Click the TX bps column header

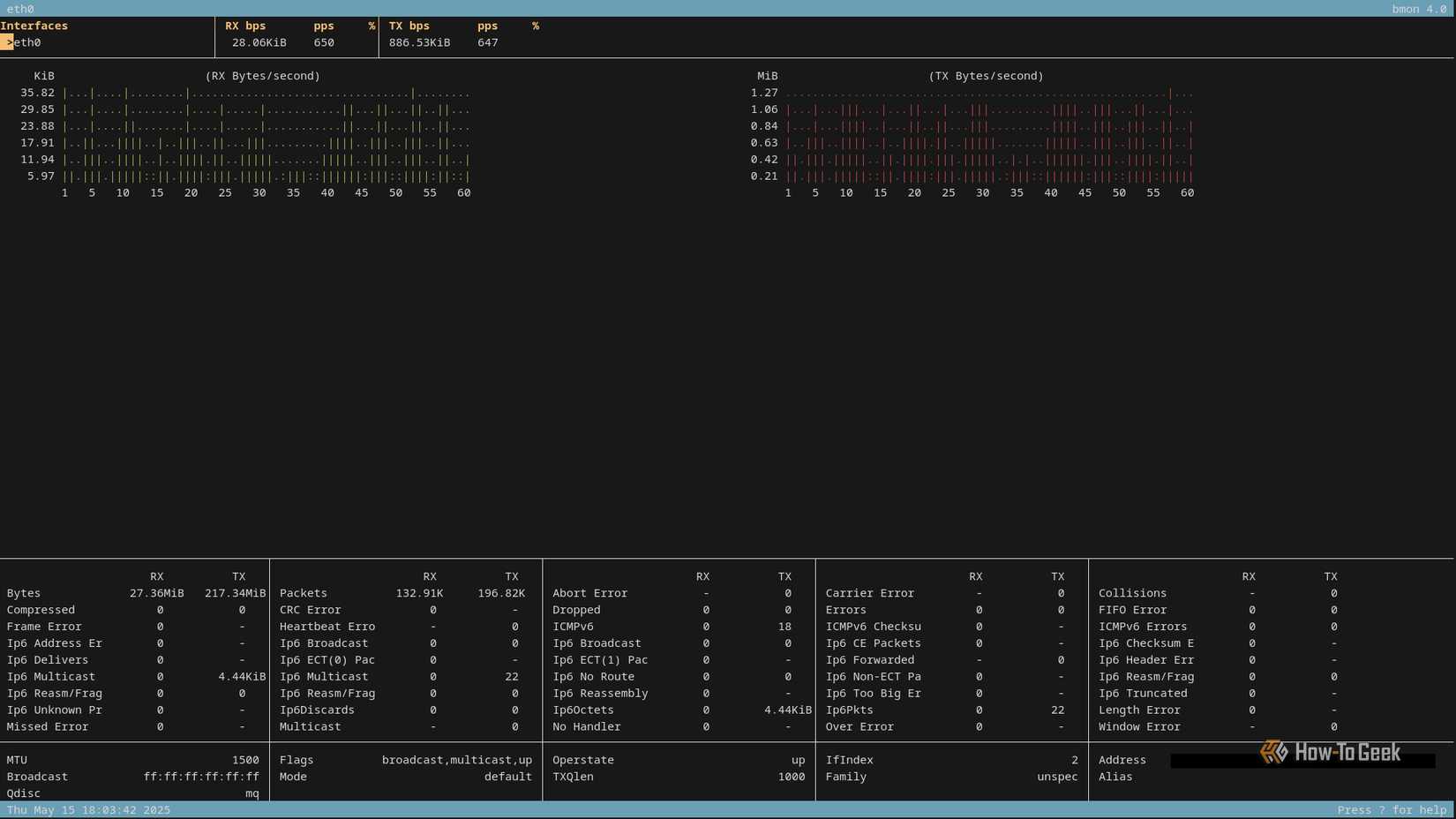(x=408, y=26)
